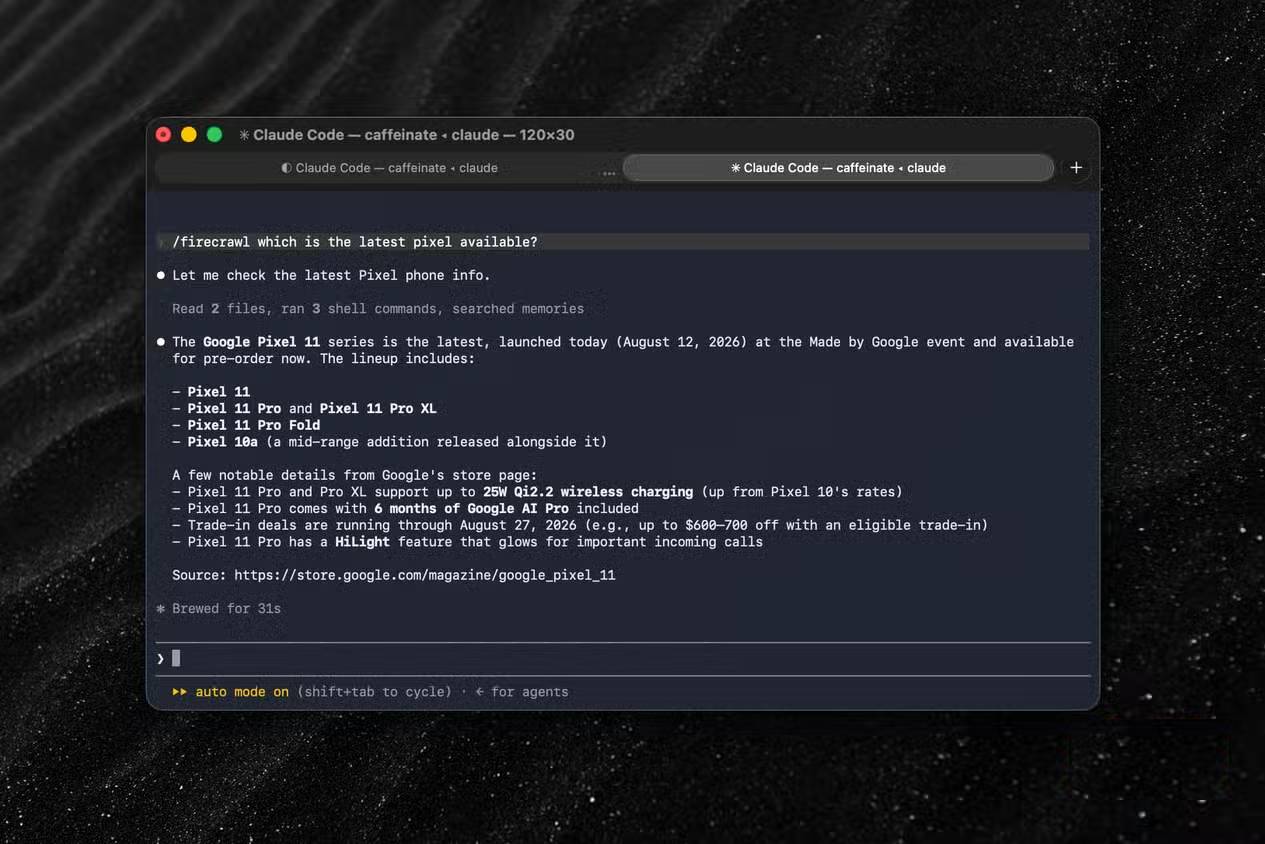1265x844 pixels.
Task: Click the 'Pixel 11 Pro Fold' list entry
Action: click(256, 425)
